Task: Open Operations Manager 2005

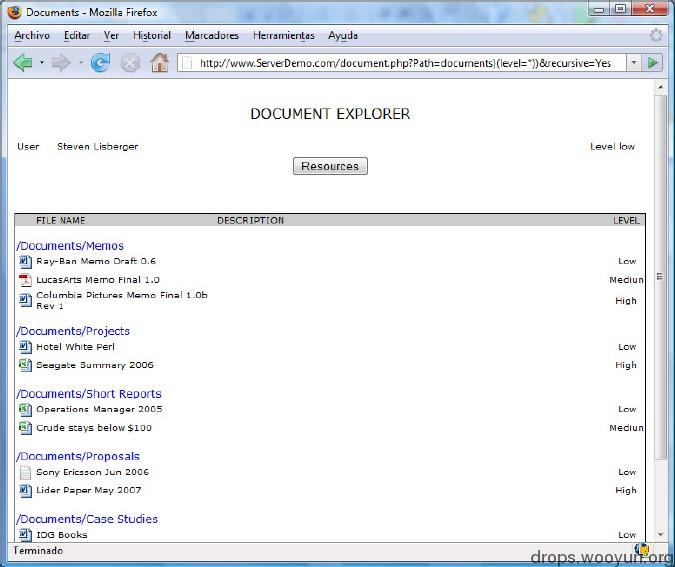Action: pos(99,409)
